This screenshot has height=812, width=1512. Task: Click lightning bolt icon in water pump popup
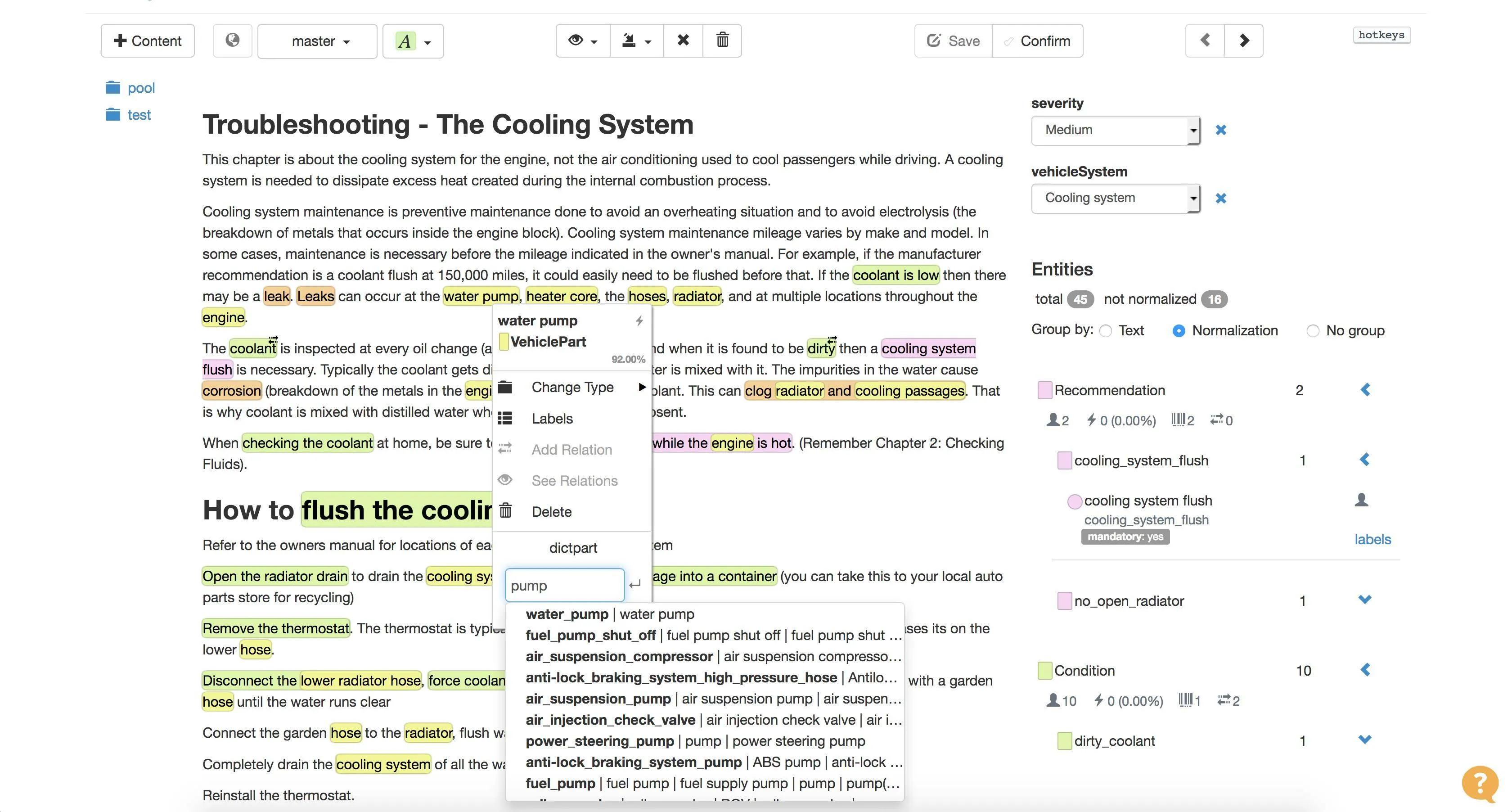tap(639, 320)
